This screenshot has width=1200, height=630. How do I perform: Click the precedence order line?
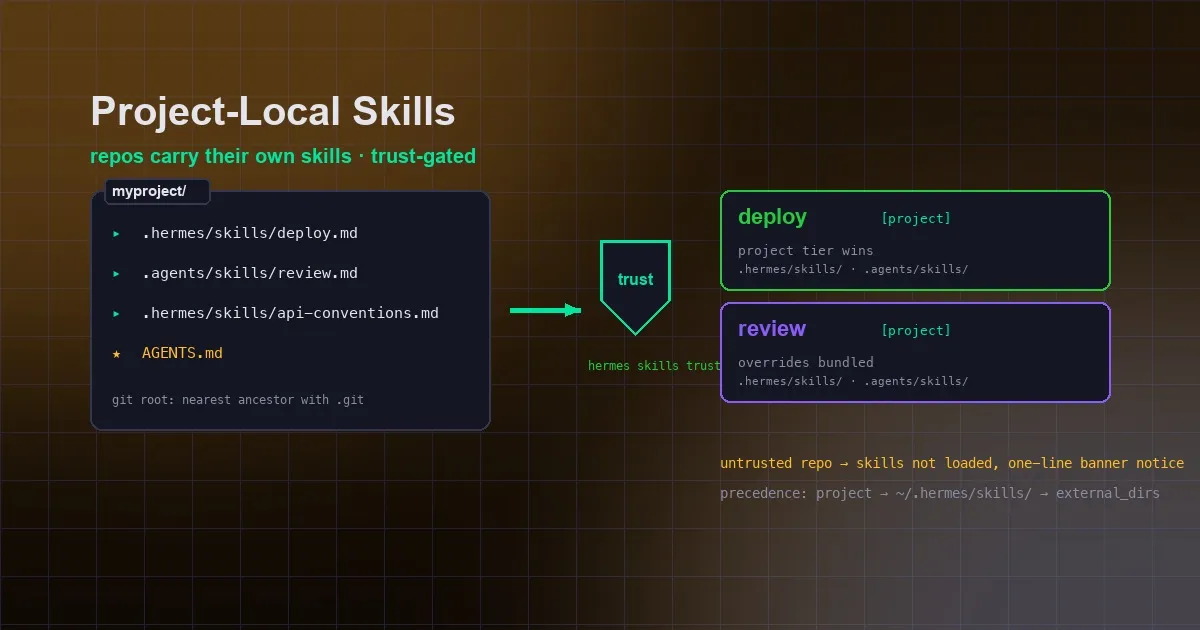(940, 493)
